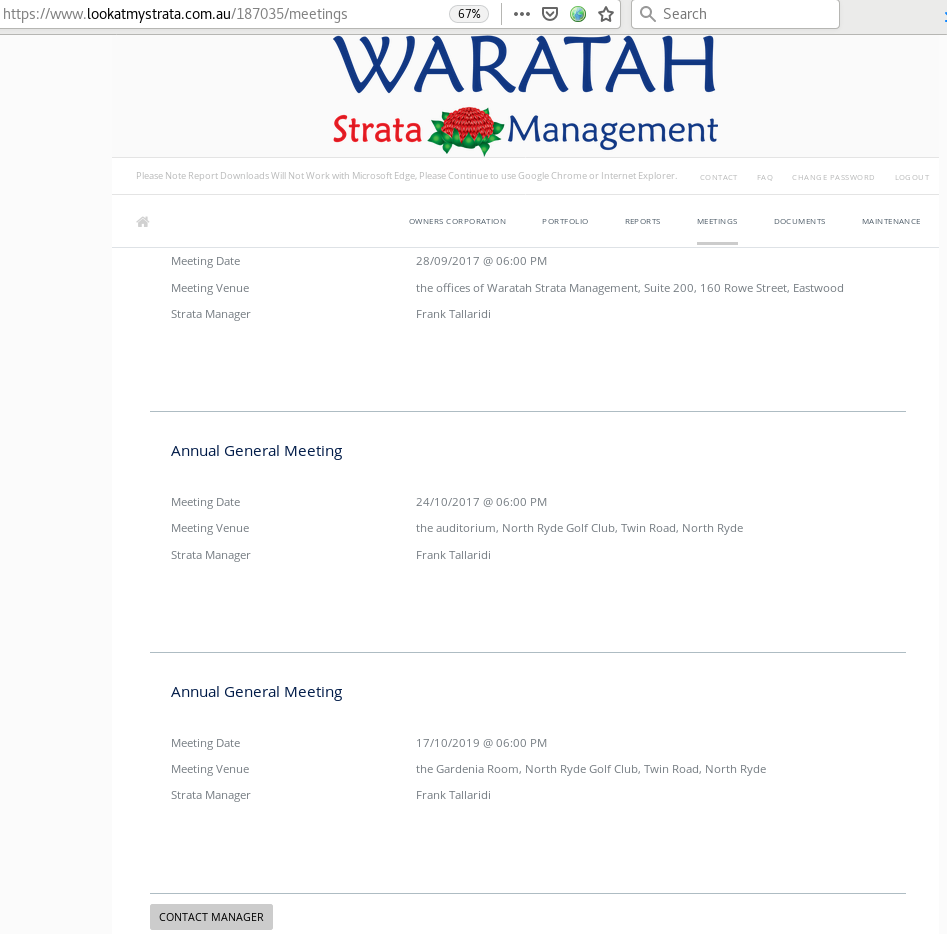Image resolution: width=947 pixels, height=934 pixels.
Task: Click Frank Tallaridi under 24/10/2017 meeting
Action: coord(453,555)
